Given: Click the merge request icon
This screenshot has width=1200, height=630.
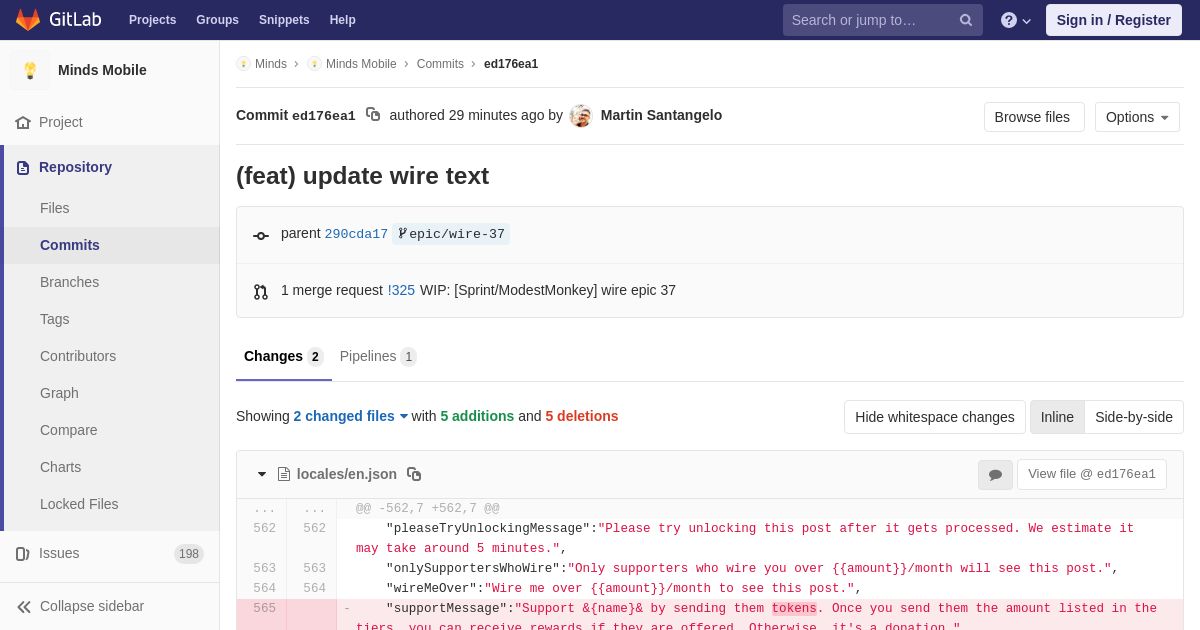Looking at the screenshot, I should [261, 292].
